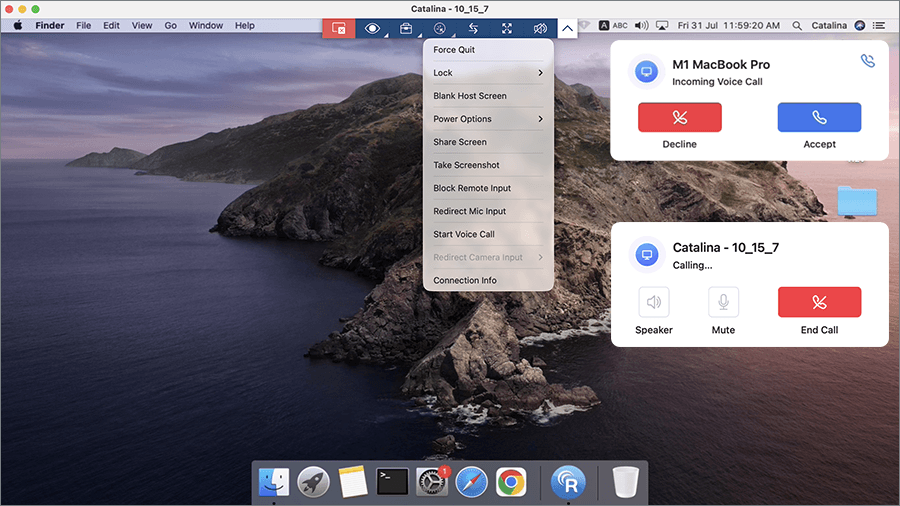This screenshot has height=506, width=900.
Task: Click the ABC input source icon
Action: pos(613,25)
